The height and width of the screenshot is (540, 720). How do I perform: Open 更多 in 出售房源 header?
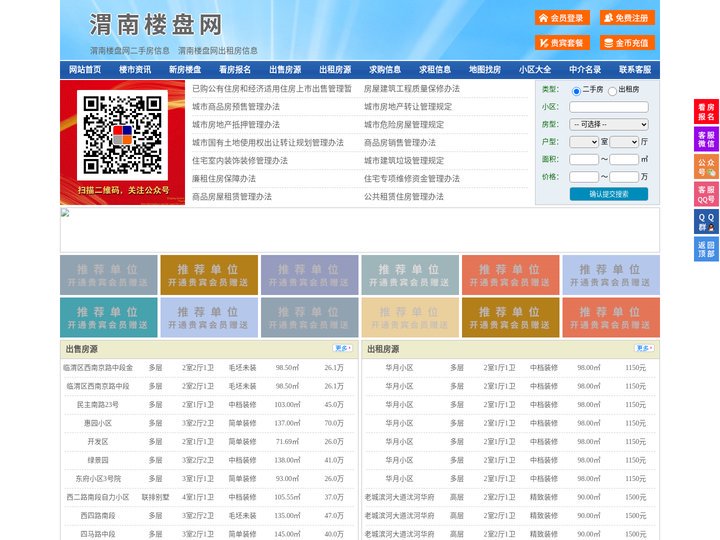tap(343, 349)
